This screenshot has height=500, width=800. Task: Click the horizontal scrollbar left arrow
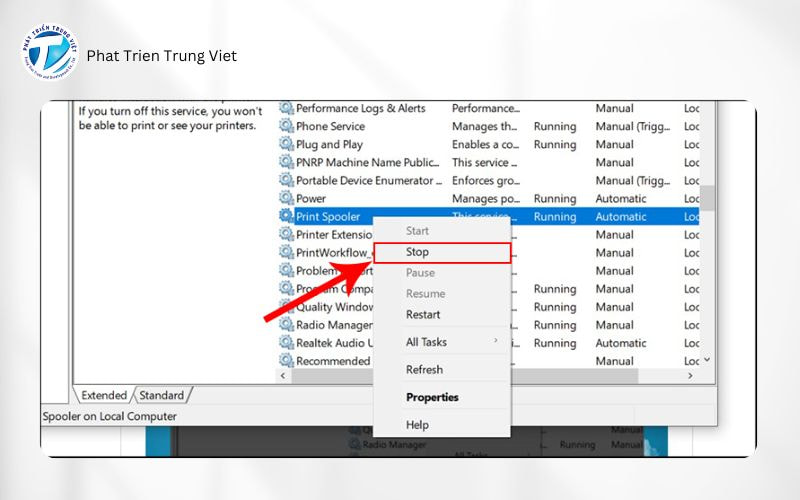coord(283,376)
